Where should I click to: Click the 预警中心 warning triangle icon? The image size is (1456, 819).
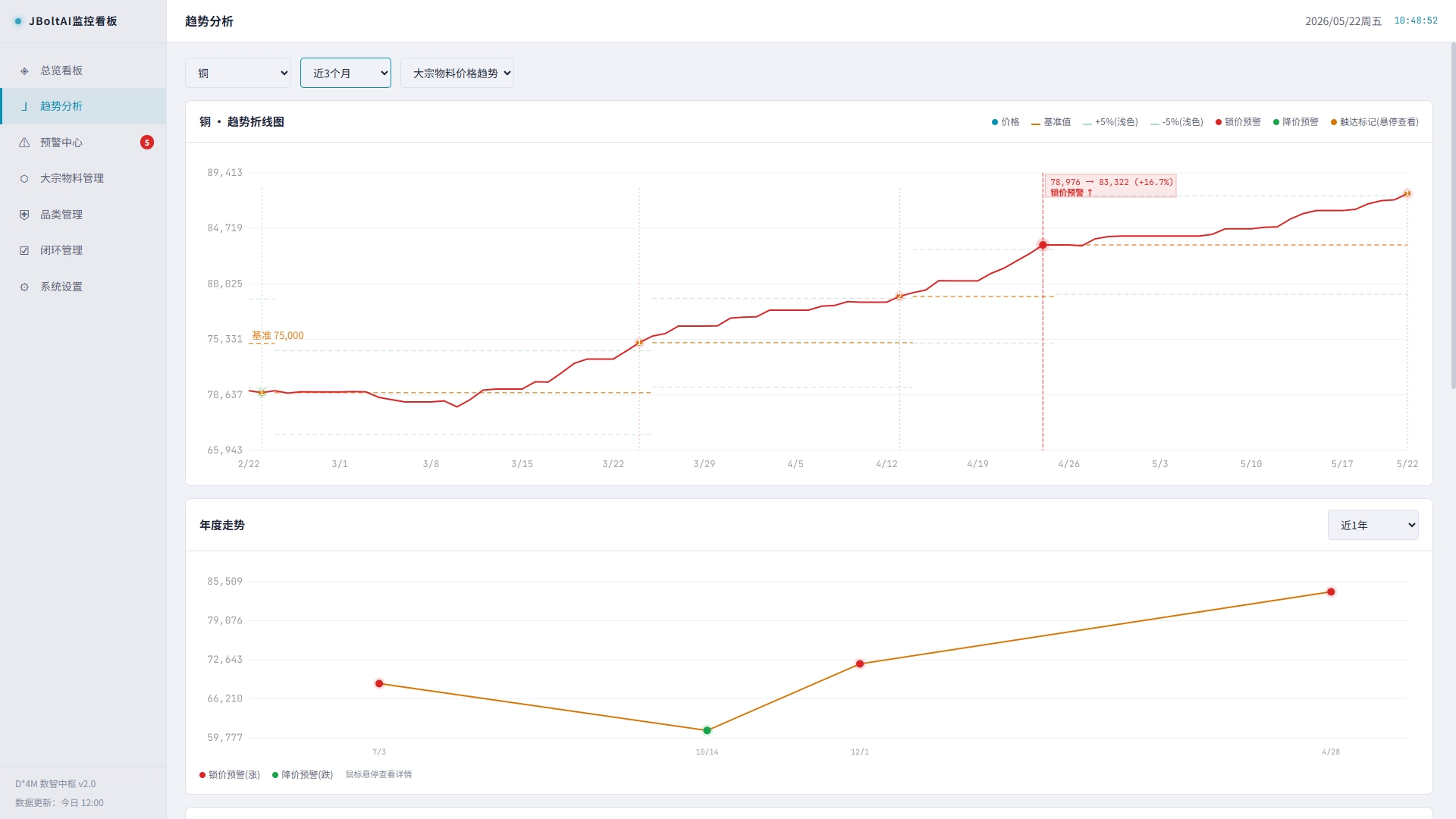[x=24, y=143]
